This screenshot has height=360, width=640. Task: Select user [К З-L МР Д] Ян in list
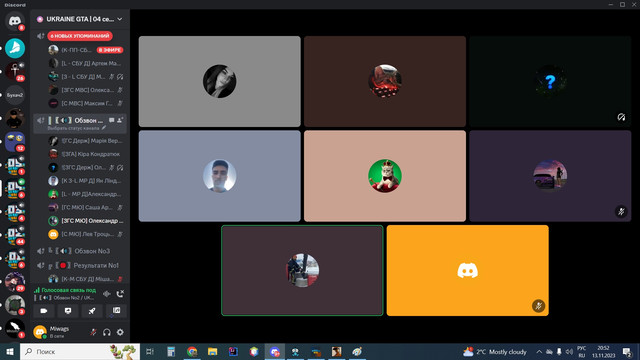tap(85, 180)
